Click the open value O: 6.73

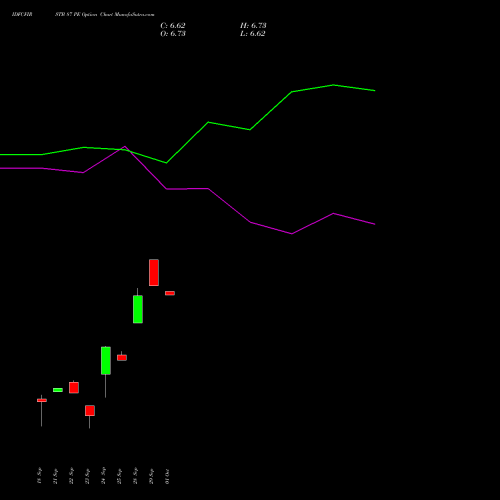point(173,34)
